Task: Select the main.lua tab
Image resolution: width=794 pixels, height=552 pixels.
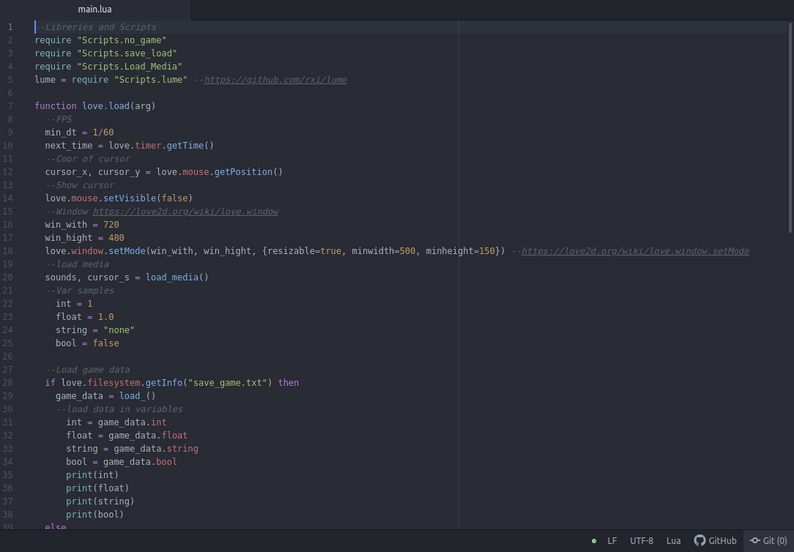Action: 95,10
